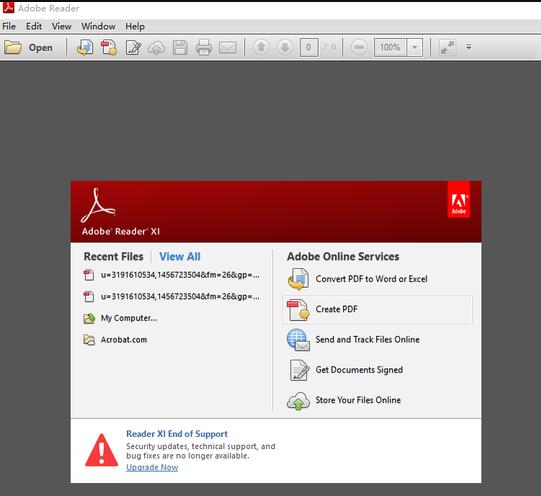Viewport: 541px width, 496px height.
Task: Click the 100% zoom value field
Action: 390,47
